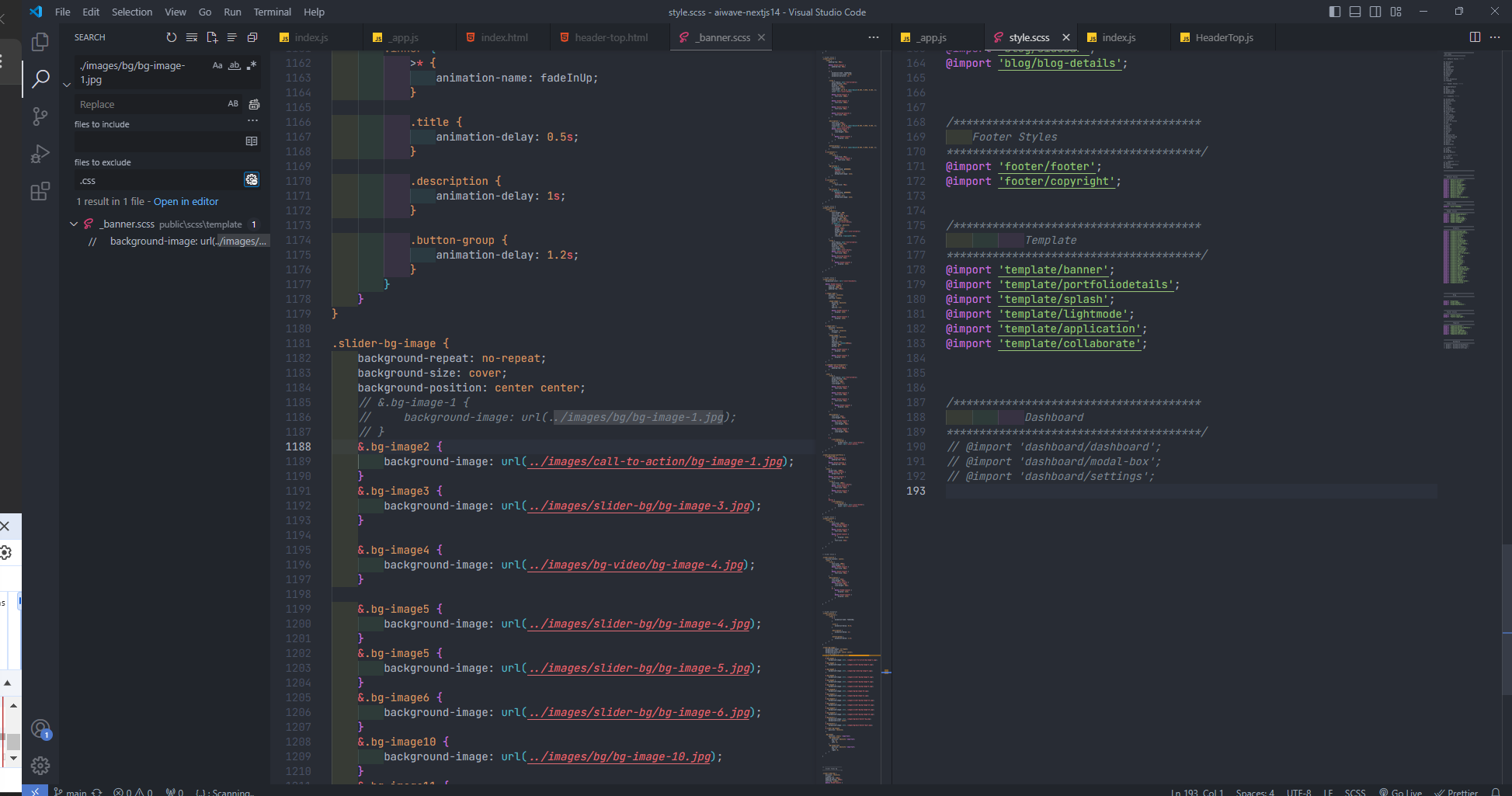The image size is (1512, 796).
Task: Toggle match whole word in search
Action: (x=235, y=66)
